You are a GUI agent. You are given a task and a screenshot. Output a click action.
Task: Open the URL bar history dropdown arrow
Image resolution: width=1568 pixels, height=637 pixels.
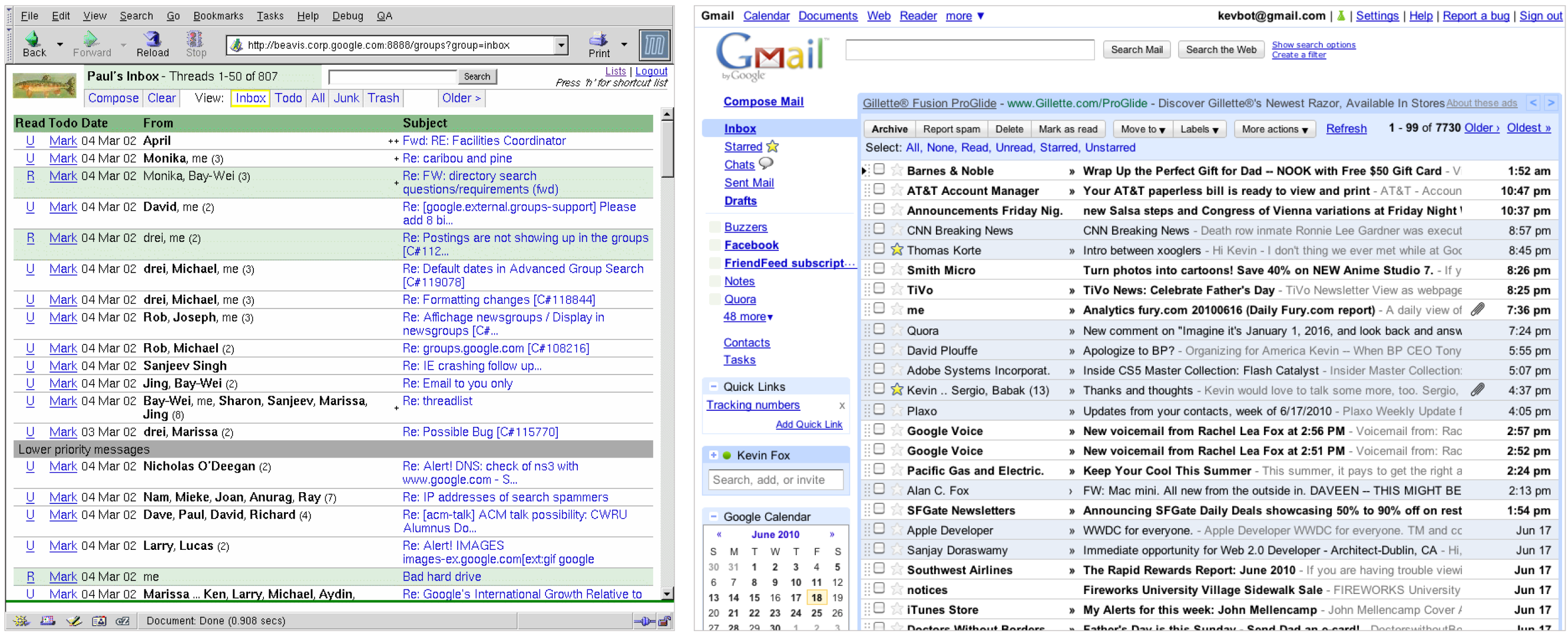561,45
